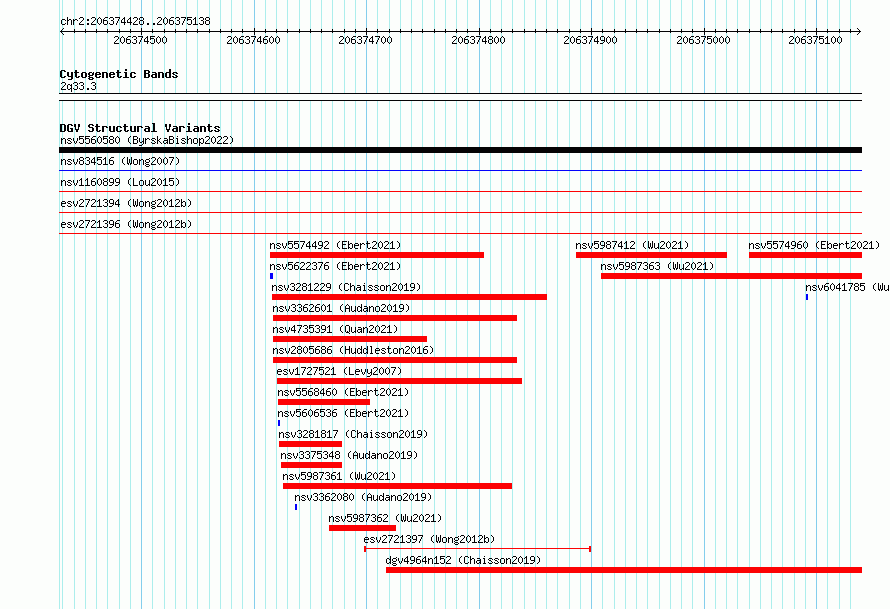Click the nsv4735391 (Quan2021) label

coord(335,329)
